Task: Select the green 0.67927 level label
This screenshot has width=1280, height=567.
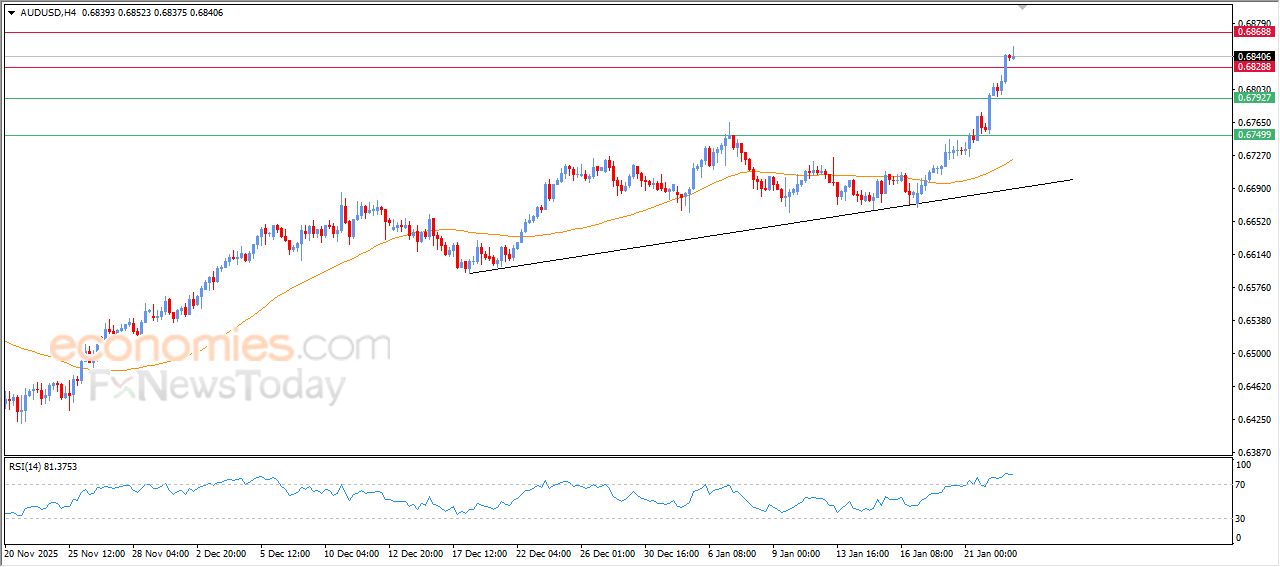Action: [1254, 98]
